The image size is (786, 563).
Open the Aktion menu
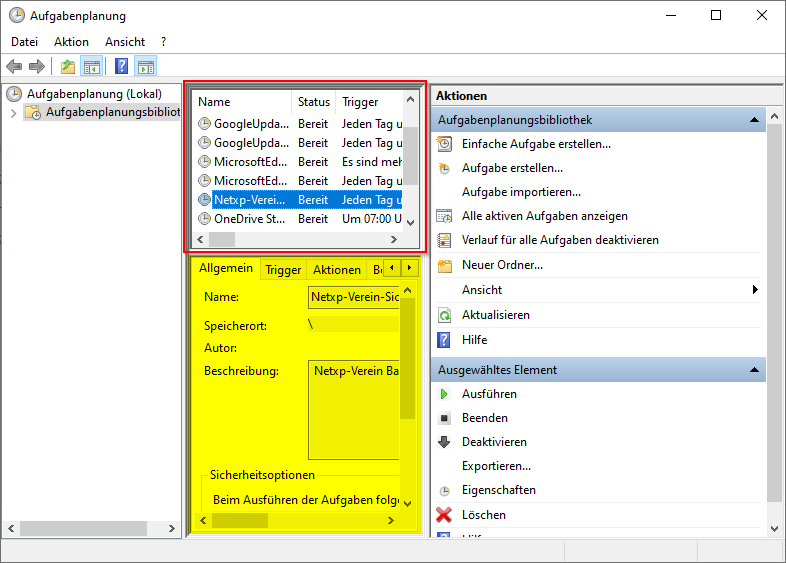[71, 42]
